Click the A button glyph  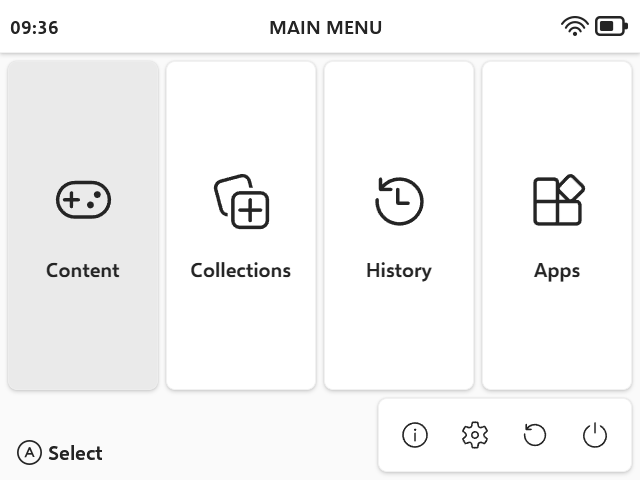point(30,453)
